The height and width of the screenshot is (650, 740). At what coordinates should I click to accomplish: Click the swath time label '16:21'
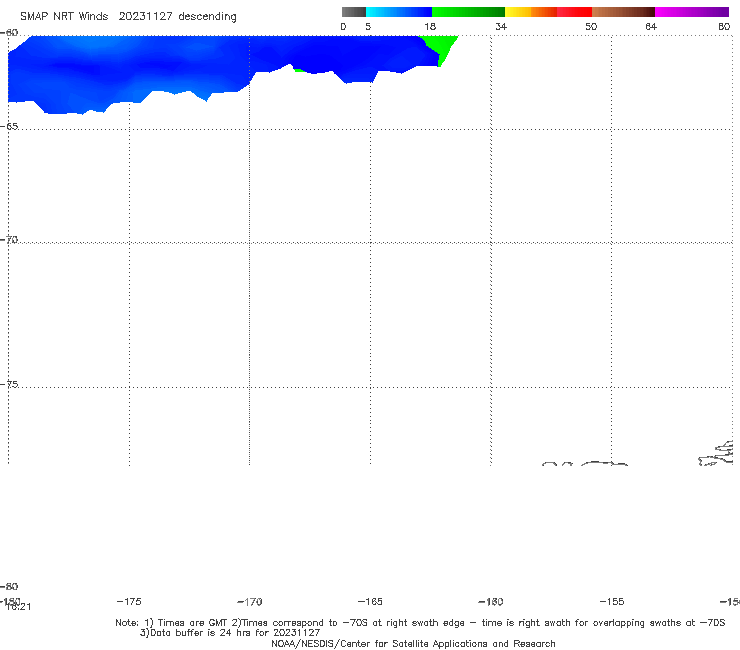tap(18, 607)
